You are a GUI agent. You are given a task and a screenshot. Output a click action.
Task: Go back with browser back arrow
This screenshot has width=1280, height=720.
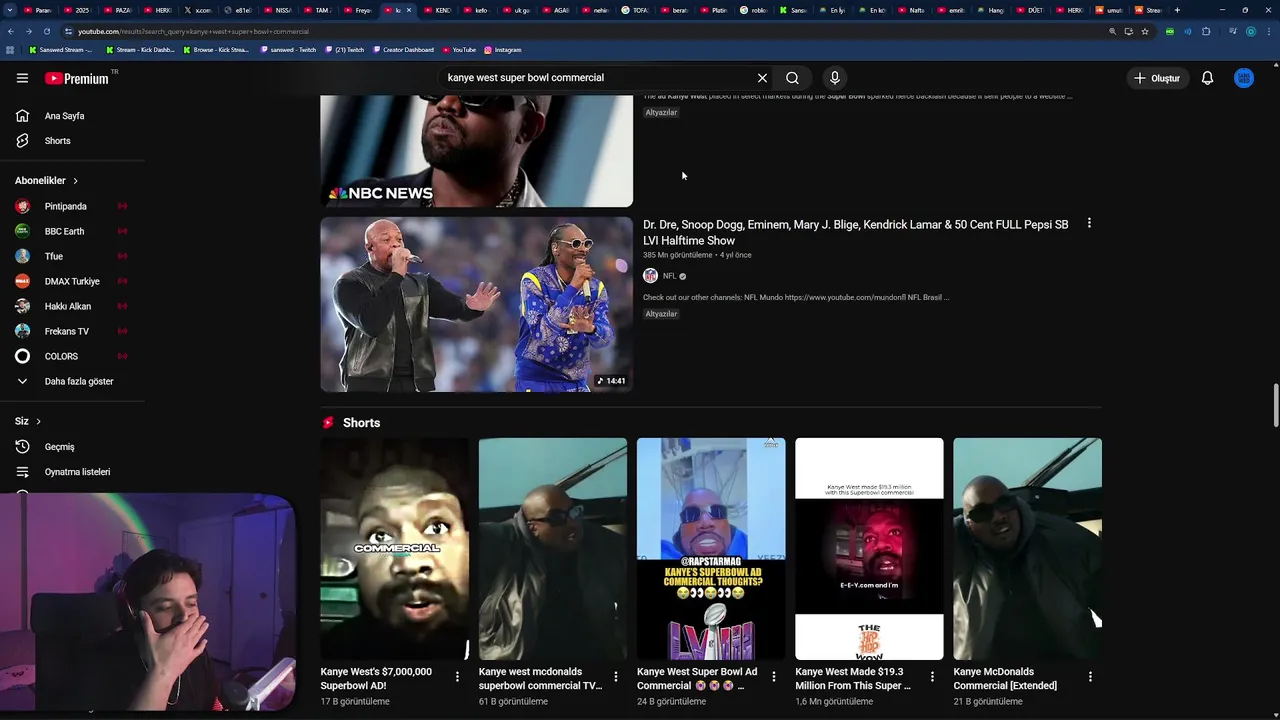[x=11, y=31]
